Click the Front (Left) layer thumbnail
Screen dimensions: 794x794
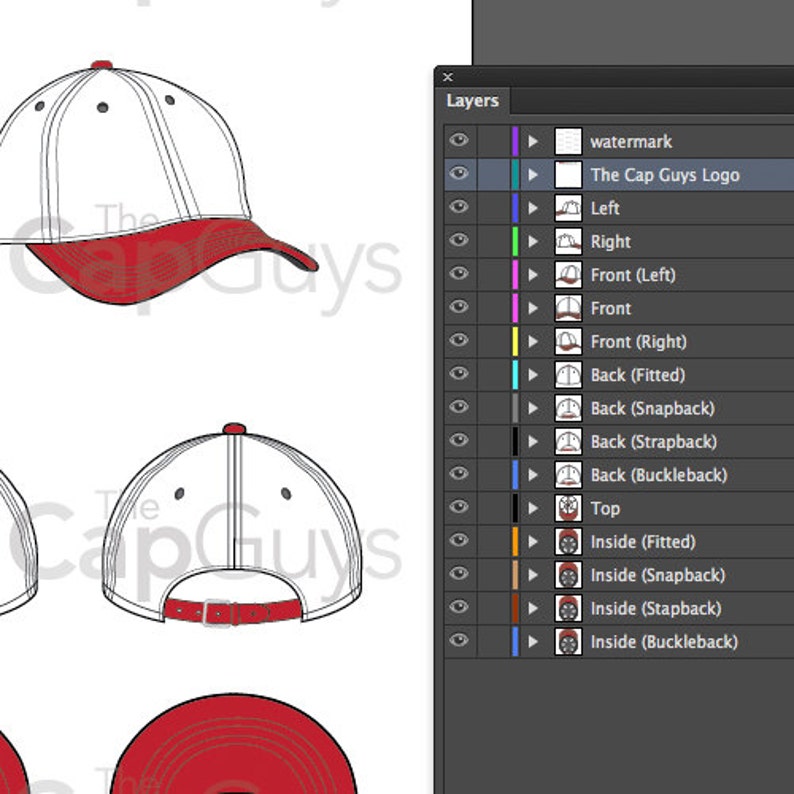(568, 275)
